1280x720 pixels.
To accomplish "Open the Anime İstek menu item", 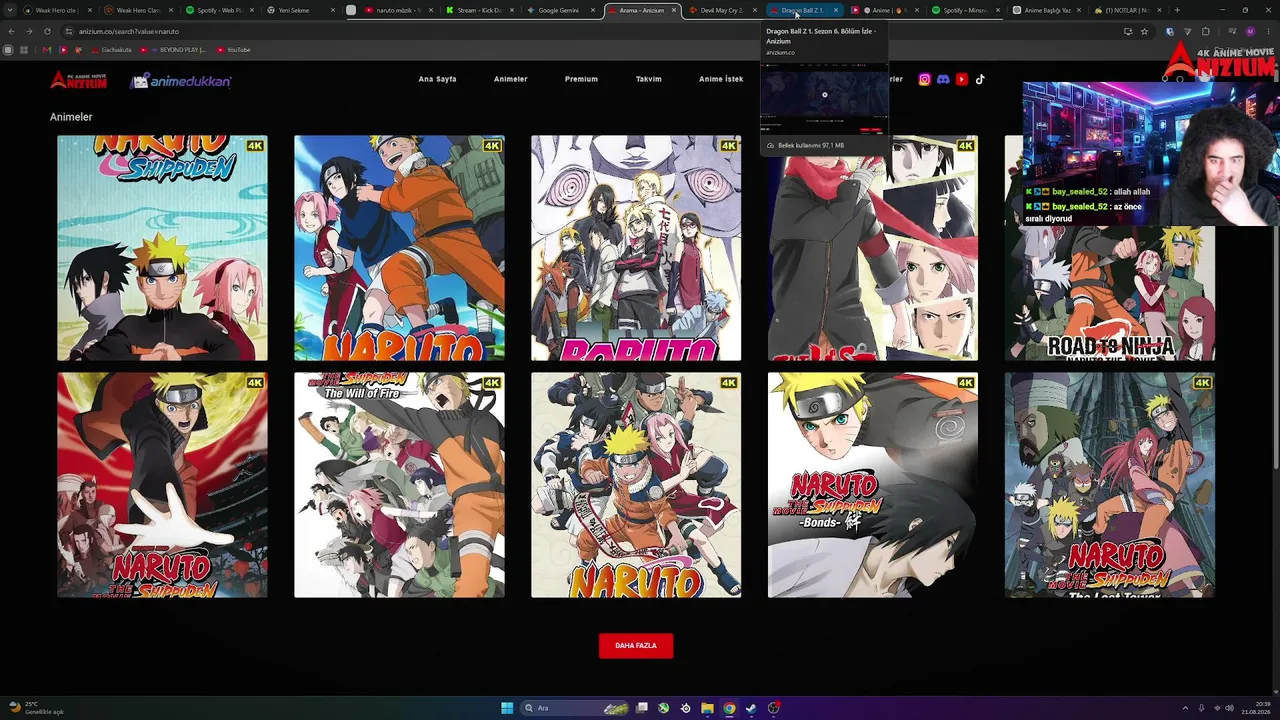I will 721,79.
